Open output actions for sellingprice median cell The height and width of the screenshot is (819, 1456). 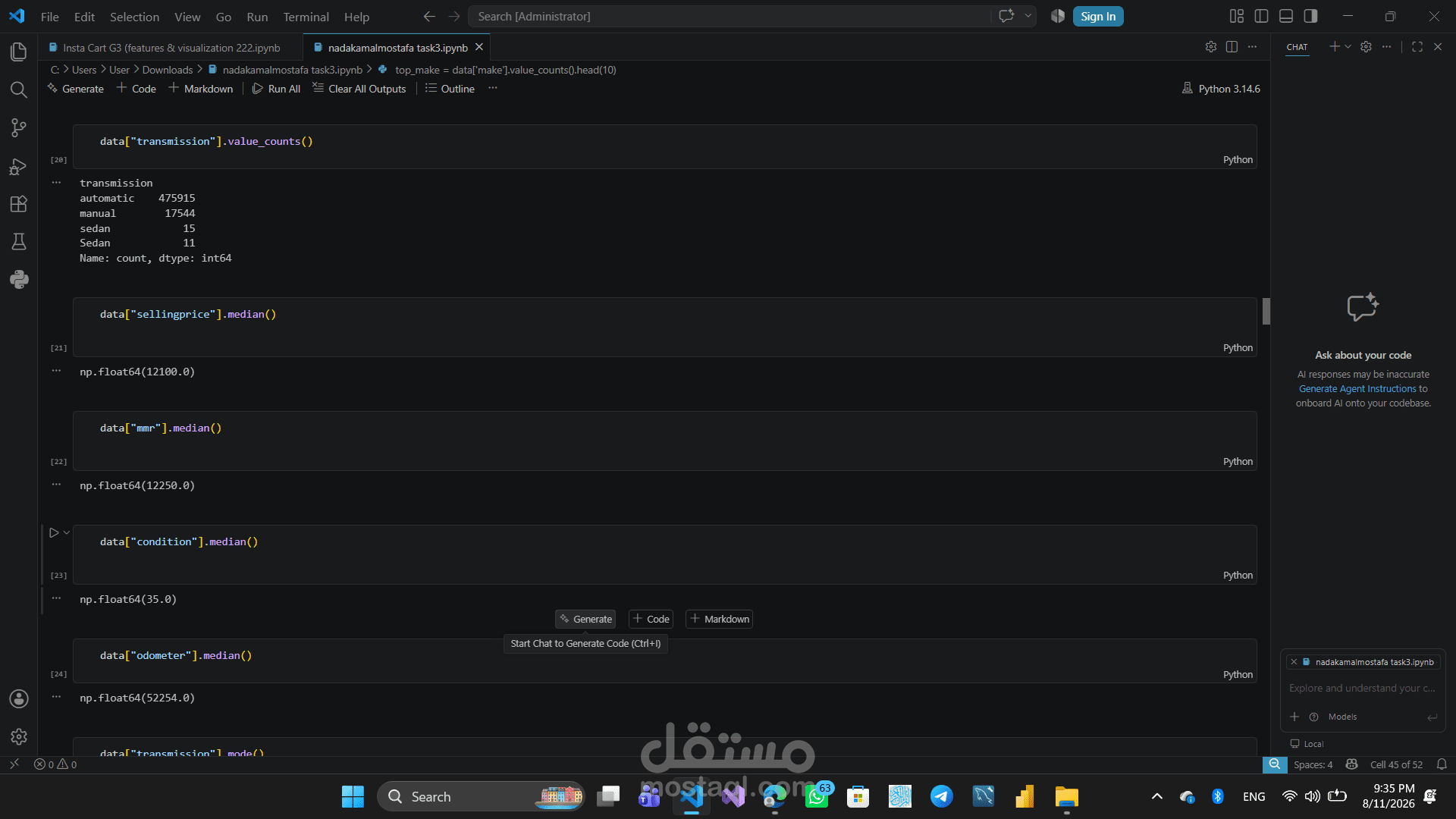(56, 371)
